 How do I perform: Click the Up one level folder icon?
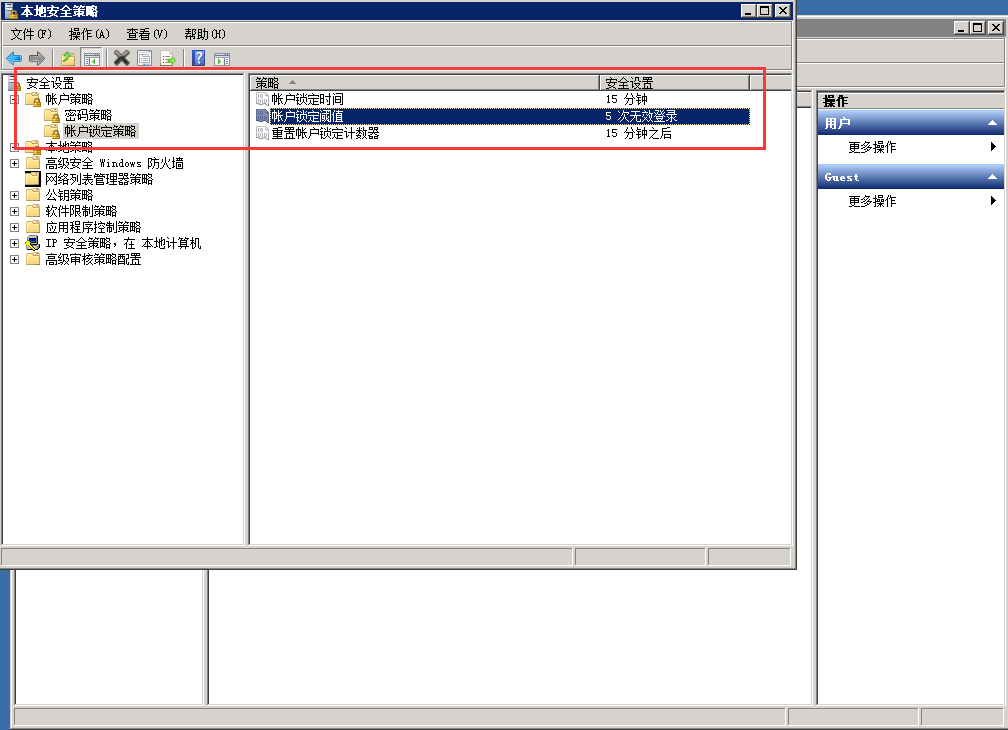click(68, 58)
